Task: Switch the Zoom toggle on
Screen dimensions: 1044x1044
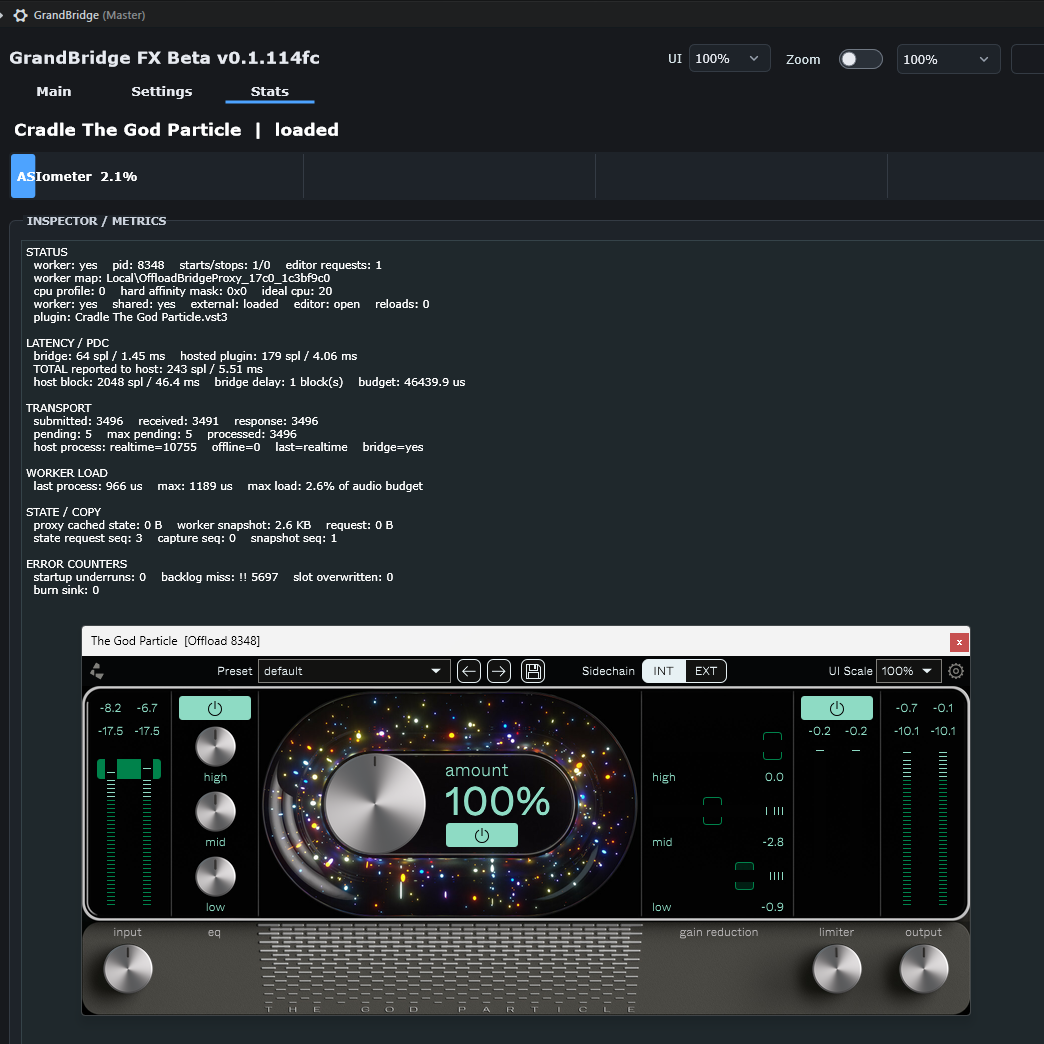Action: tap(860, 59)
